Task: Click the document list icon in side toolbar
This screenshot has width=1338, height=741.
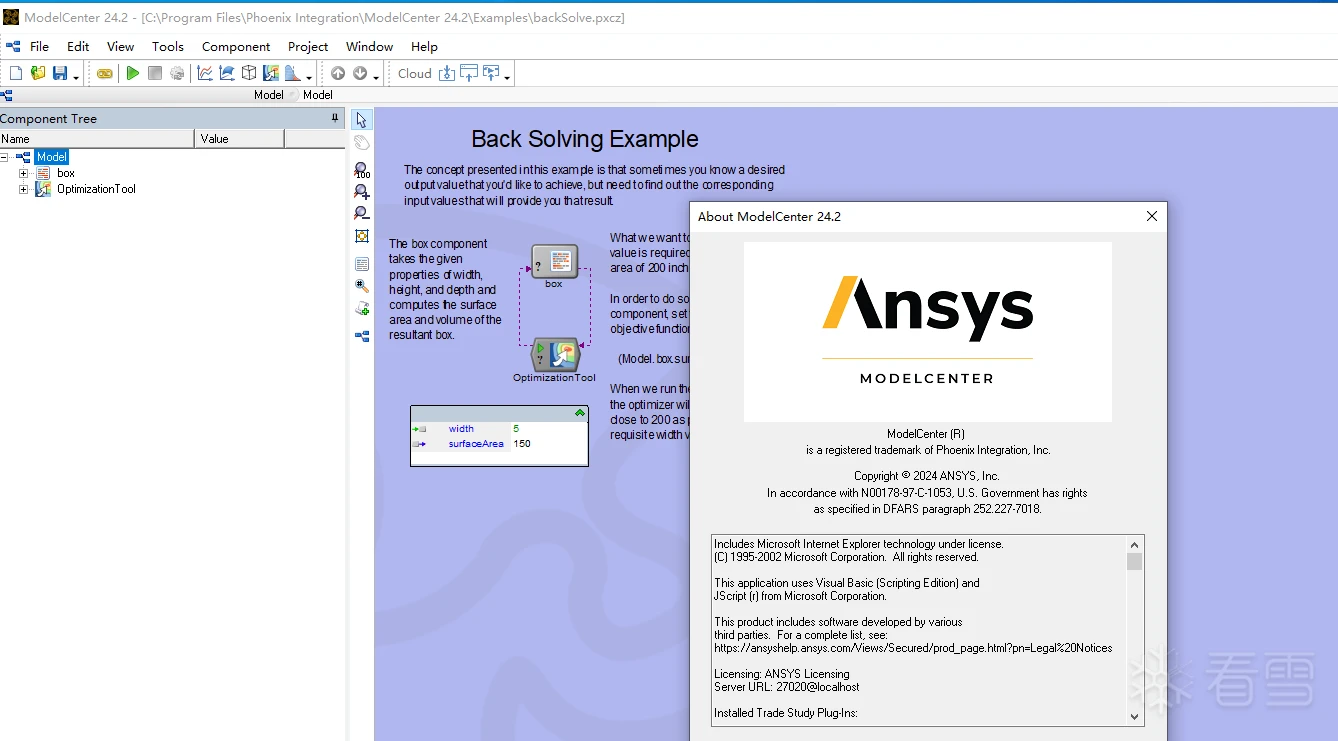Action: click(x=362, y=264)
